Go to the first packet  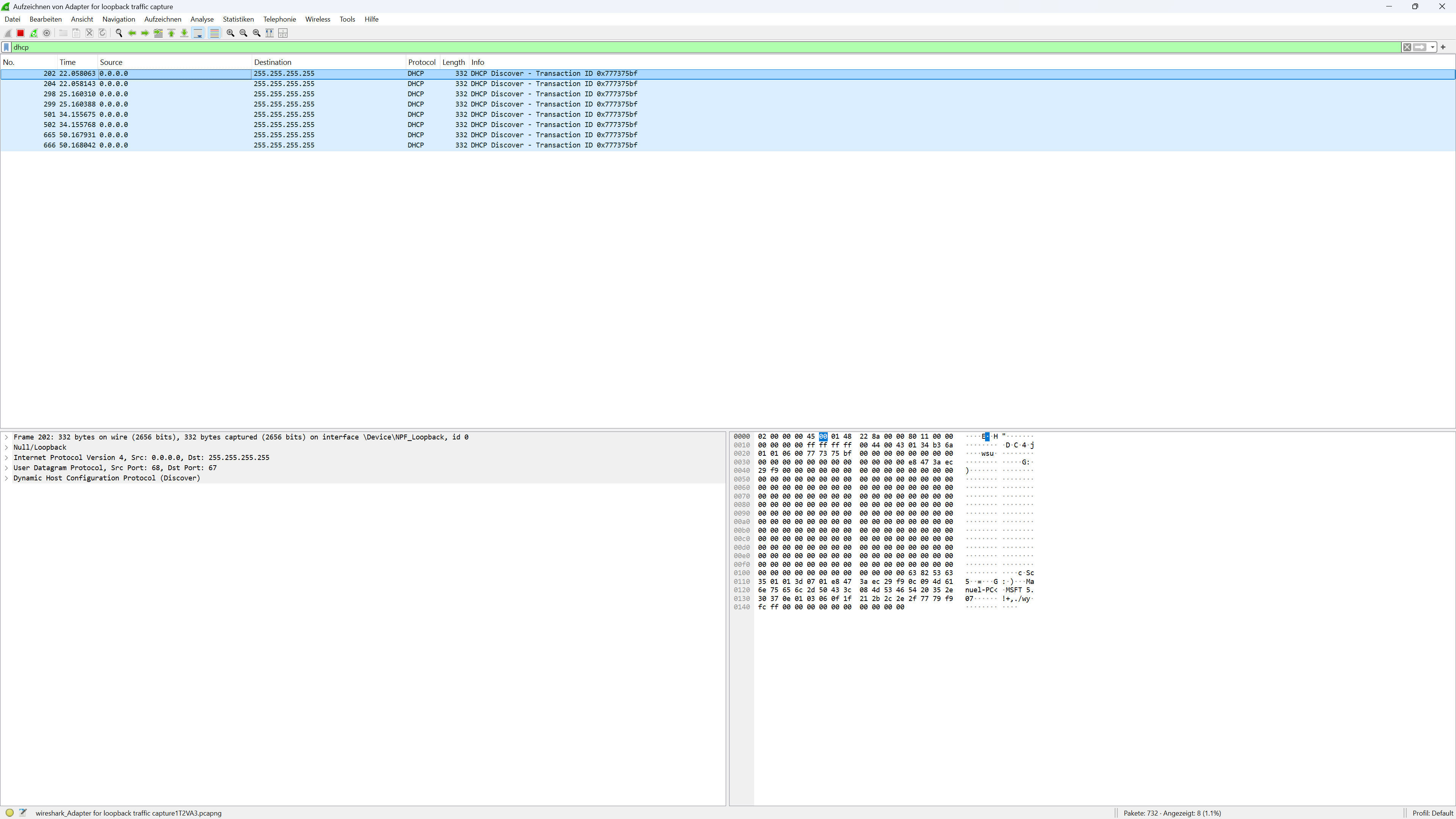(x=171, y=33)
